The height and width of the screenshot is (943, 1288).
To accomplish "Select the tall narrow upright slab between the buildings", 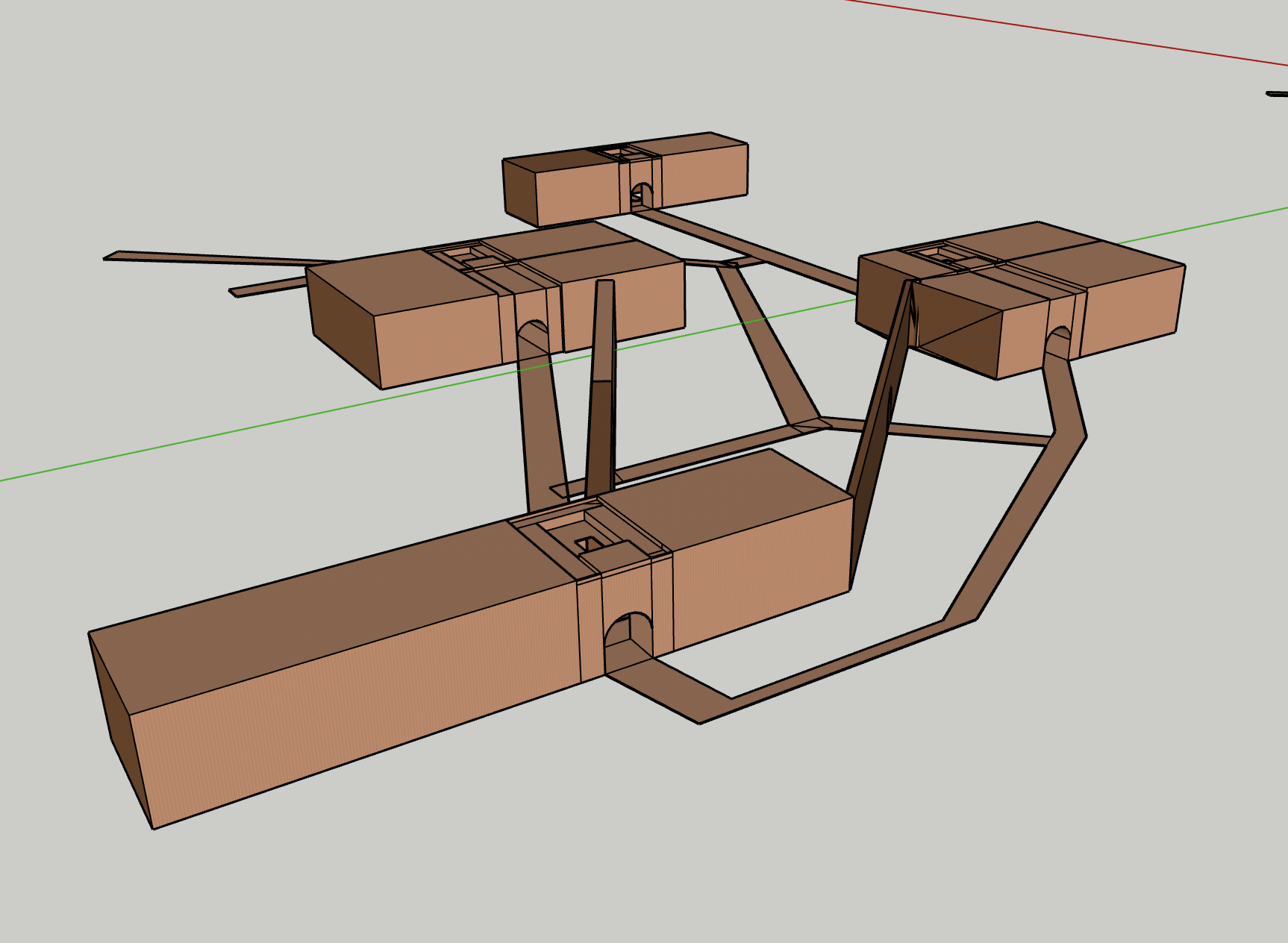I will pos(601,388).
